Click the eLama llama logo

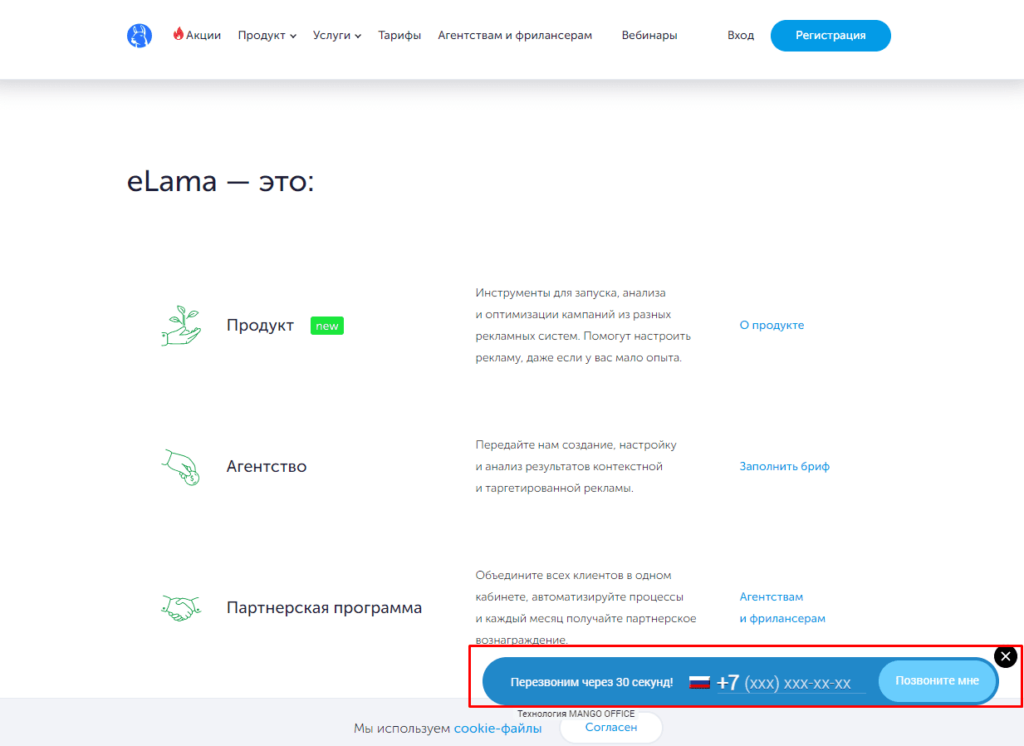click(x=139, y=35)
